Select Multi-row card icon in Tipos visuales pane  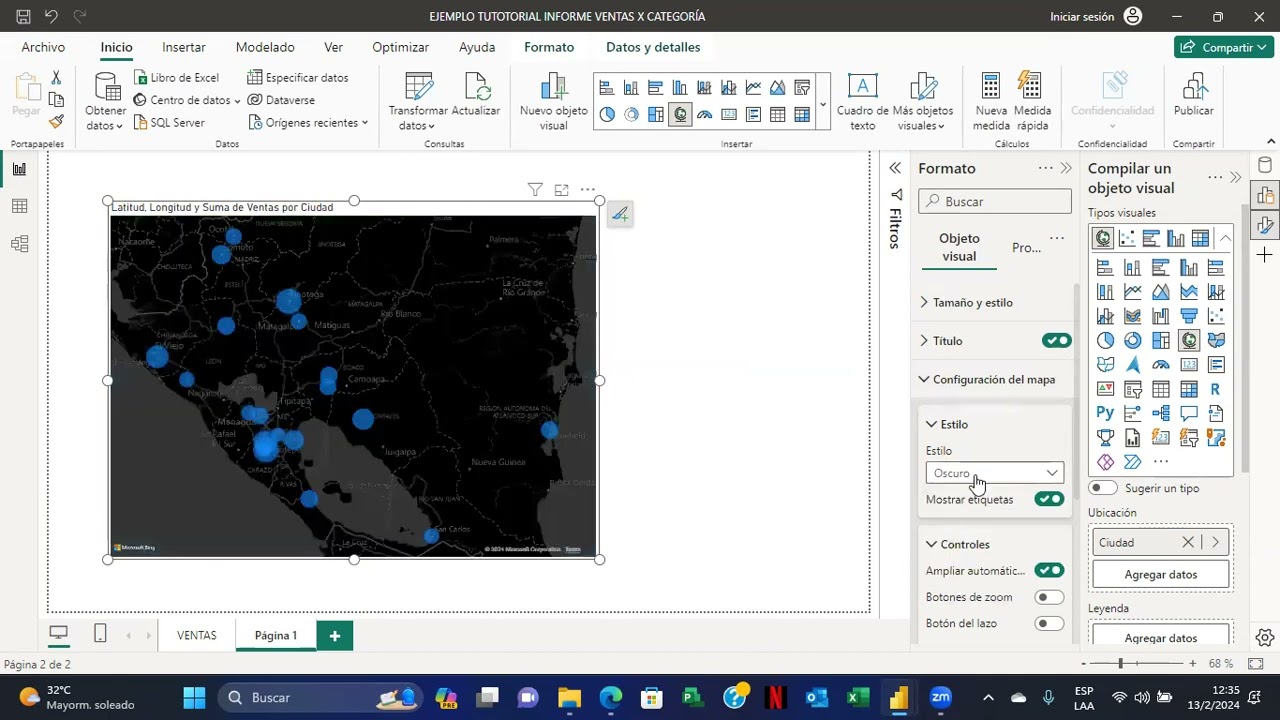coord(1216,365)
